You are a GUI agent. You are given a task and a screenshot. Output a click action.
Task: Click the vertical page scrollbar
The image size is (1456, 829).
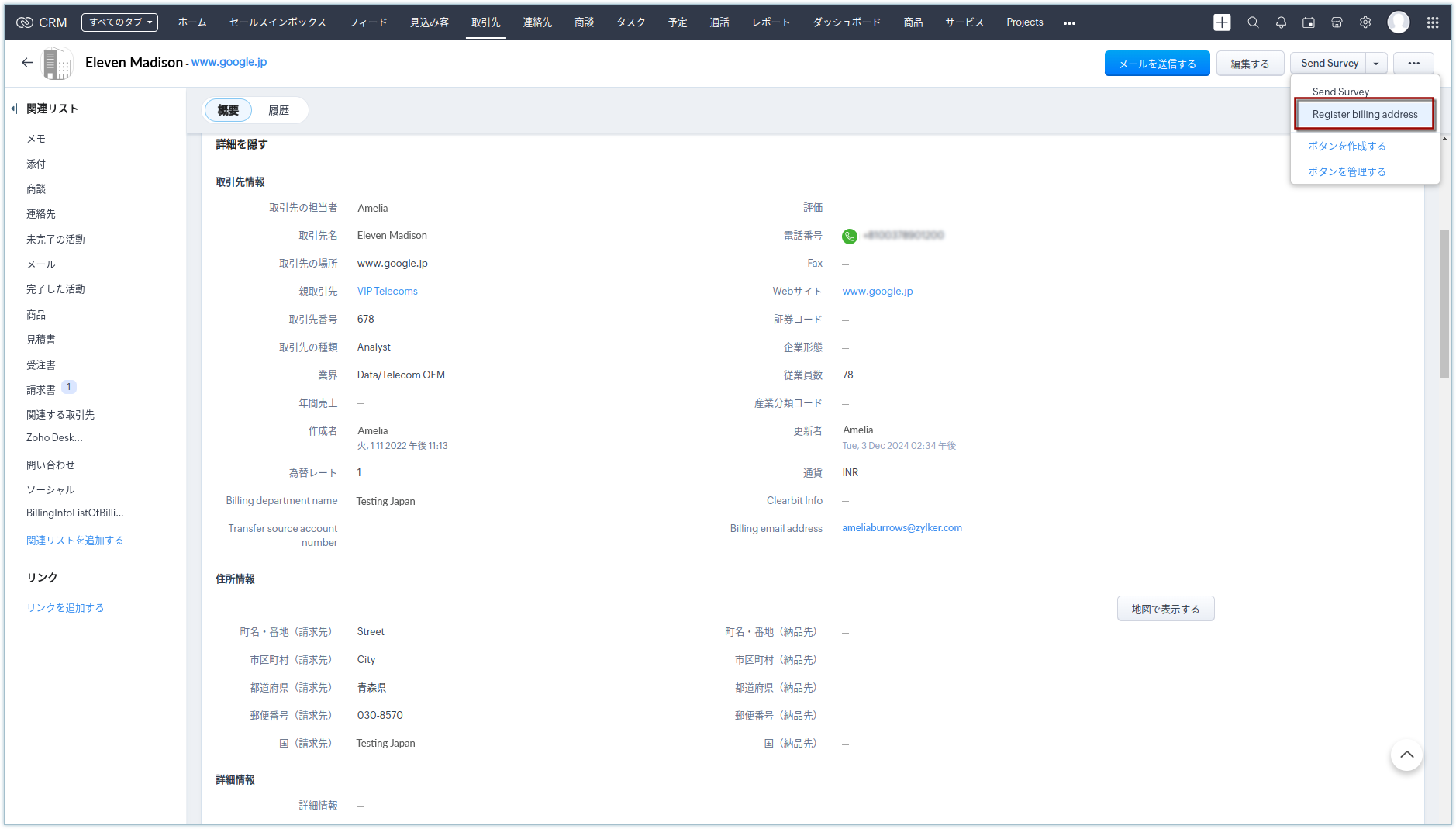tap(1444, 304)
